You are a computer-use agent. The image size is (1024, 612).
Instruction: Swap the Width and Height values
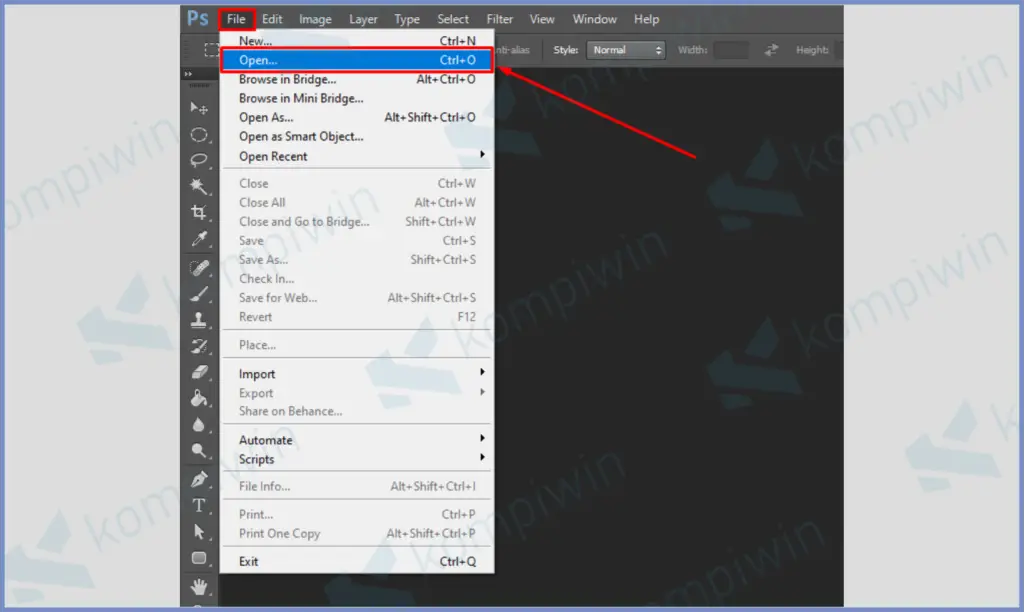[x=771, y=50]
